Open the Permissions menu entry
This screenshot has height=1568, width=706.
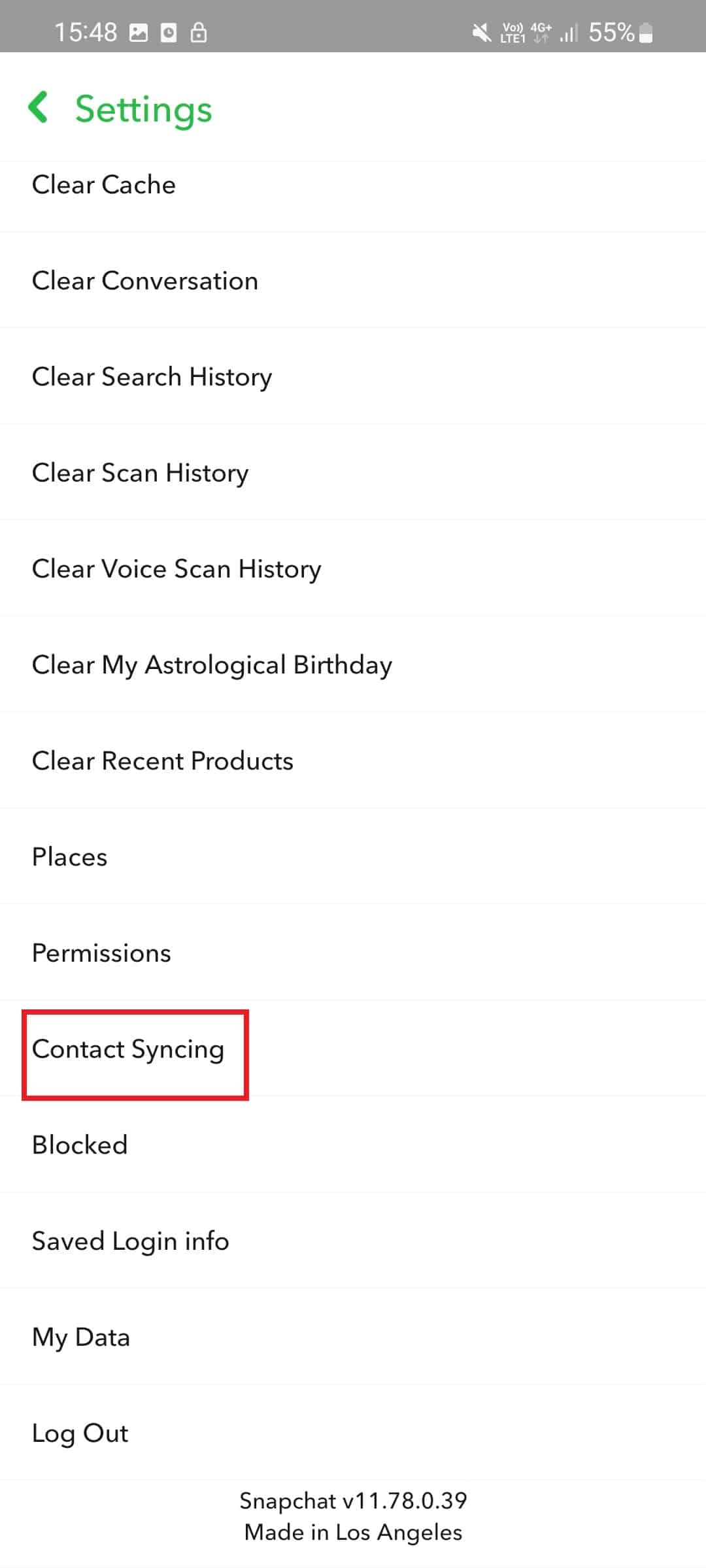point(101,953)
